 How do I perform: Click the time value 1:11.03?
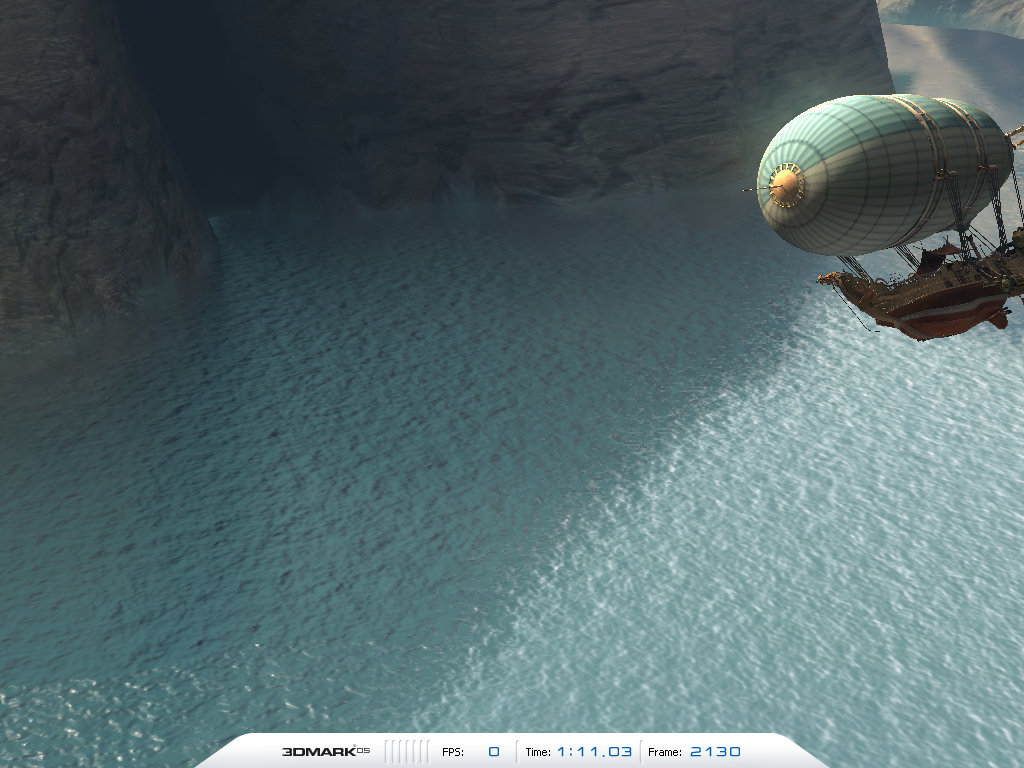click(594, 752)
